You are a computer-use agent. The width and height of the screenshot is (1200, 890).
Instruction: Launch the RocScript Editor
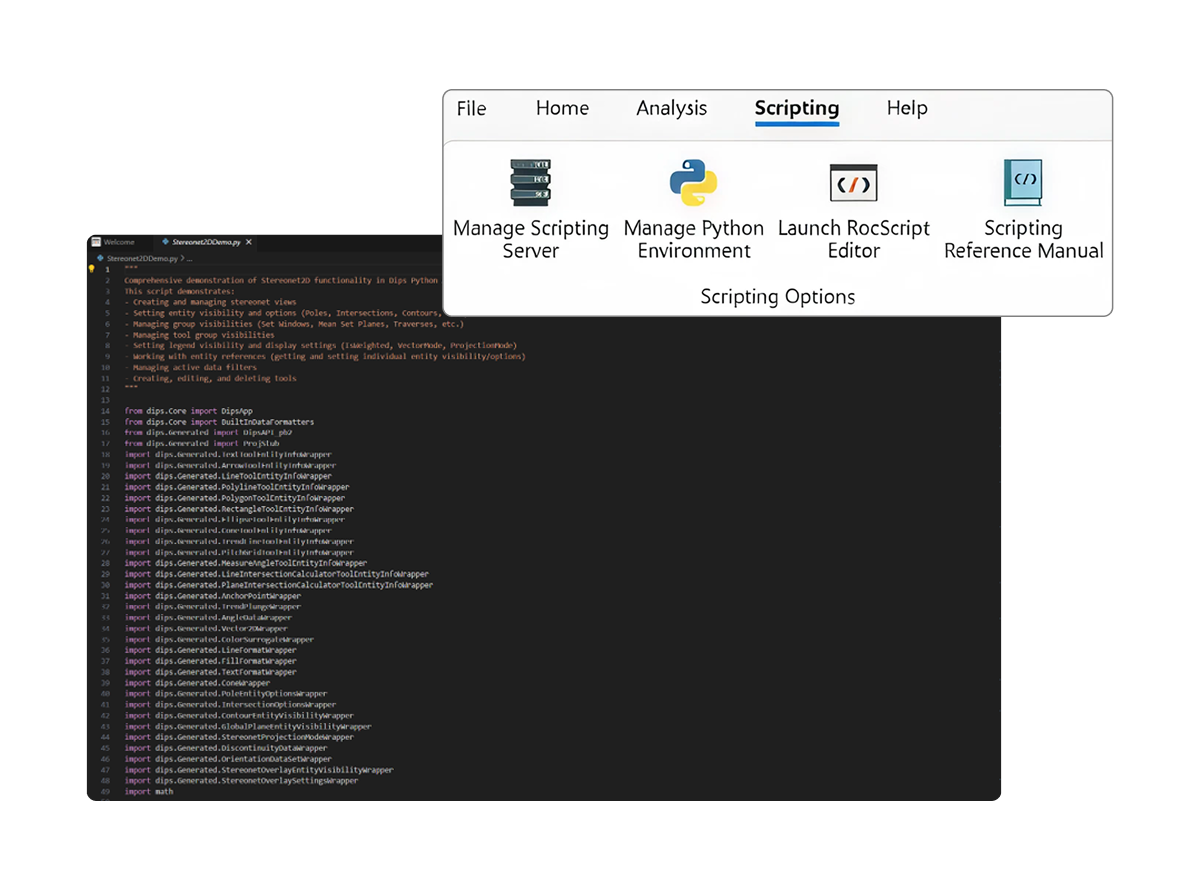coord(853,205)
